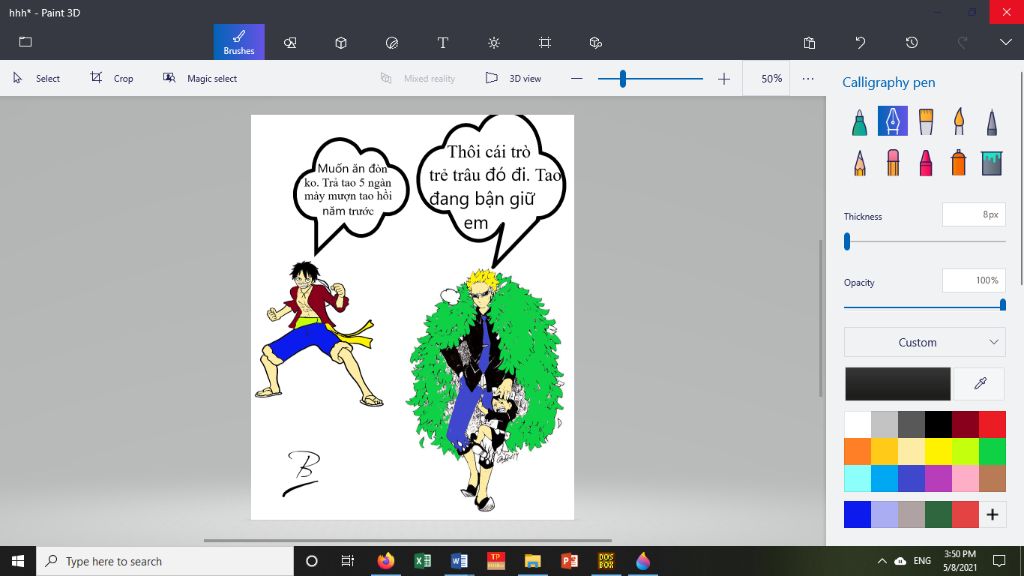Open the Stickers tab
Image resolution: width=1024 pixels, height=576 pixels.
[392, 42]
